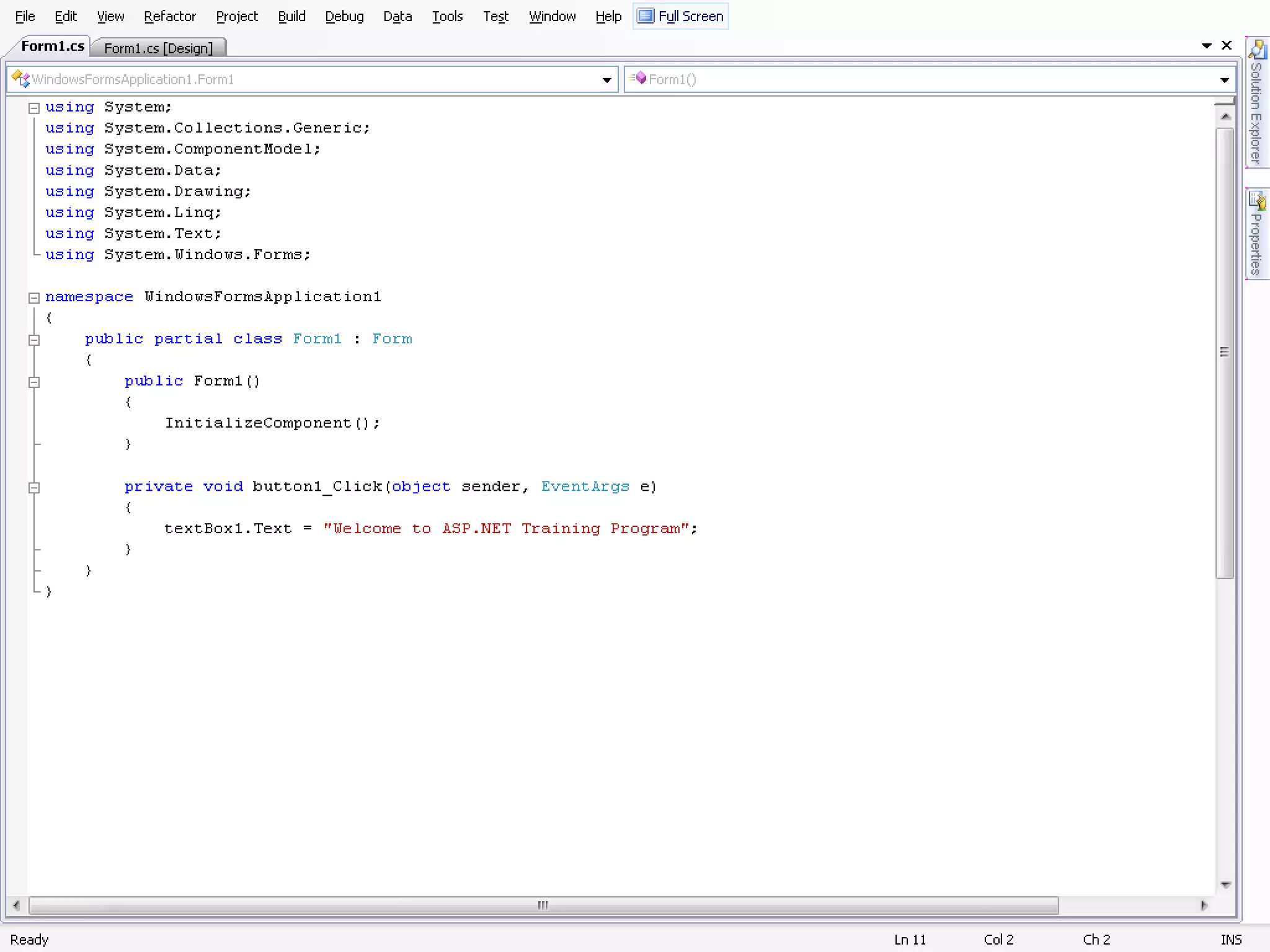Open the class selector dropdown arrow

click(607, 79)
